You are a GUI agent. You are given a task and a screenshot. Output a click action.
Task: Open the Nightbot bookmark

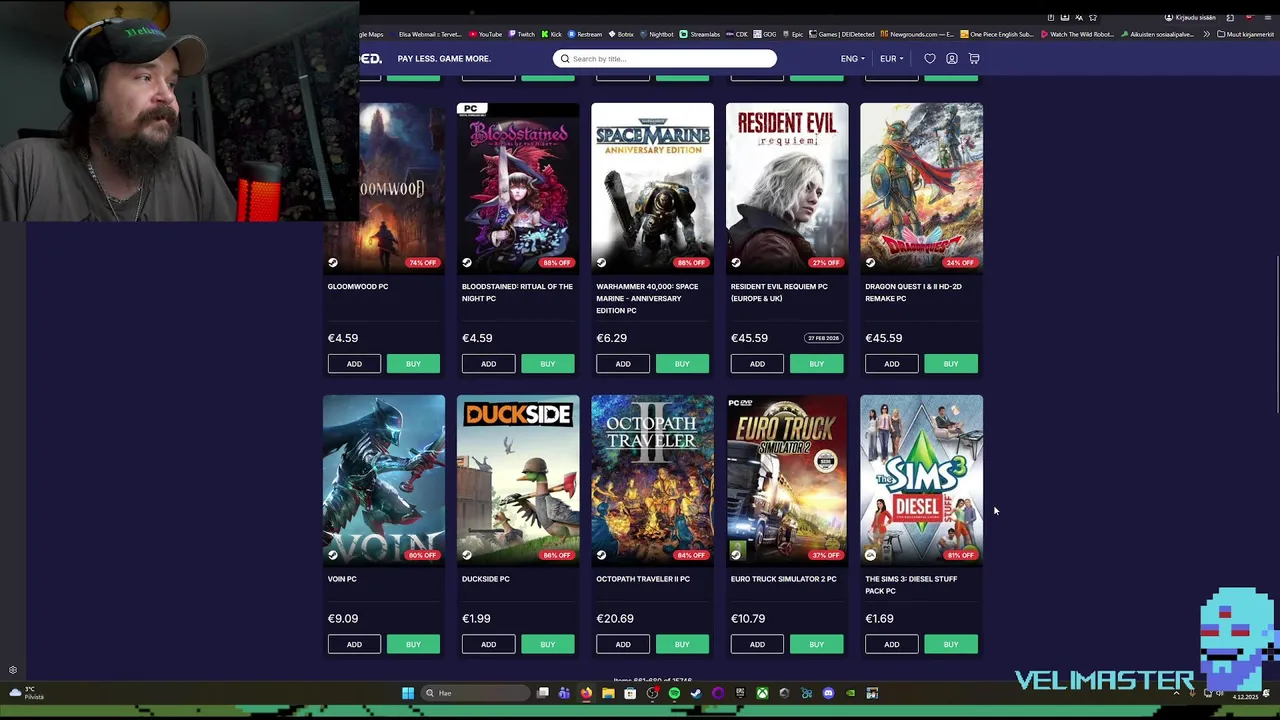[656, 34]
